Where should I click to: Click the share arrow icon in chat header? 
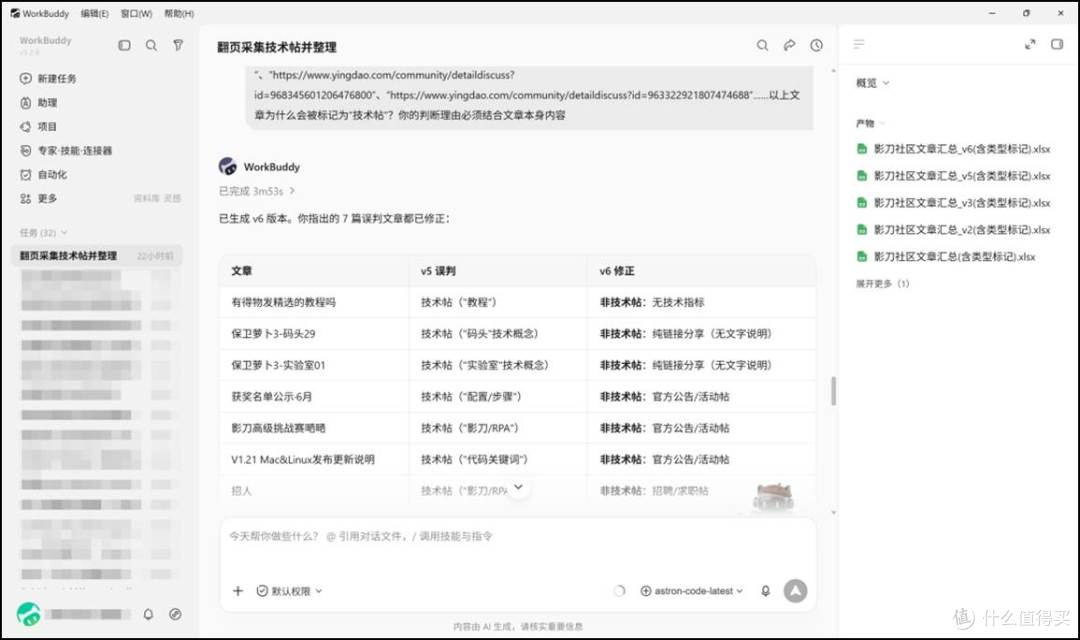(x=789, y=45)
